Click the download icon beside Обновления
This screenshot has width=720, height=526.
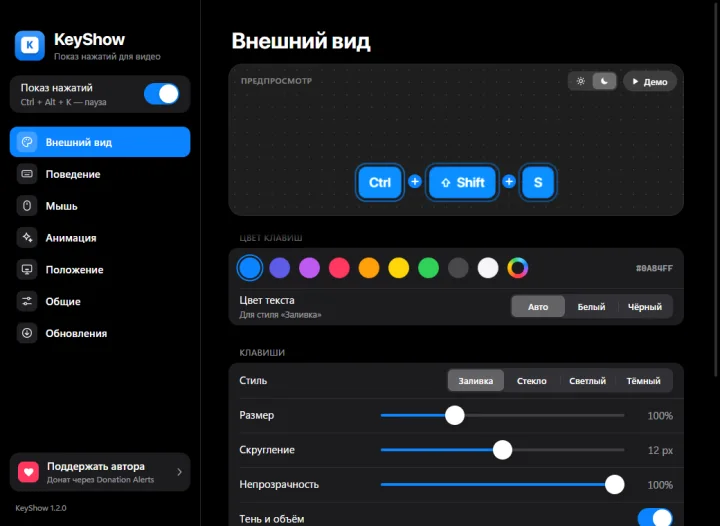tap(27, 333)
